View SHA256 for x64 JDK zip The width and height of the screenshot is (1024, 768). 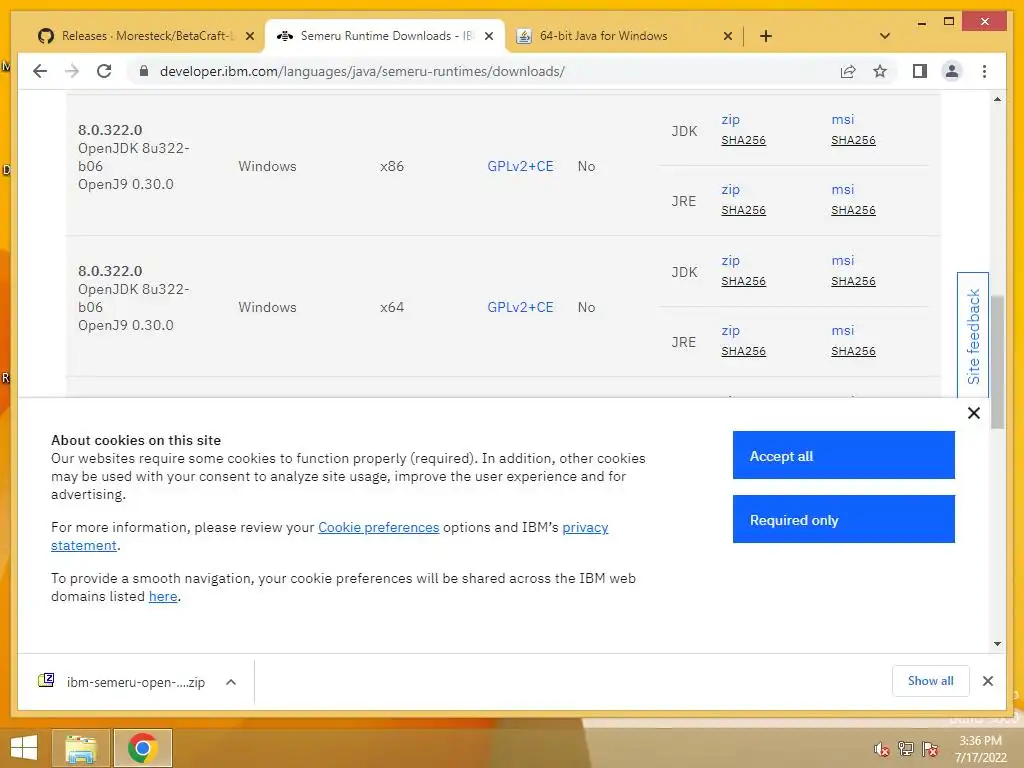743,281
